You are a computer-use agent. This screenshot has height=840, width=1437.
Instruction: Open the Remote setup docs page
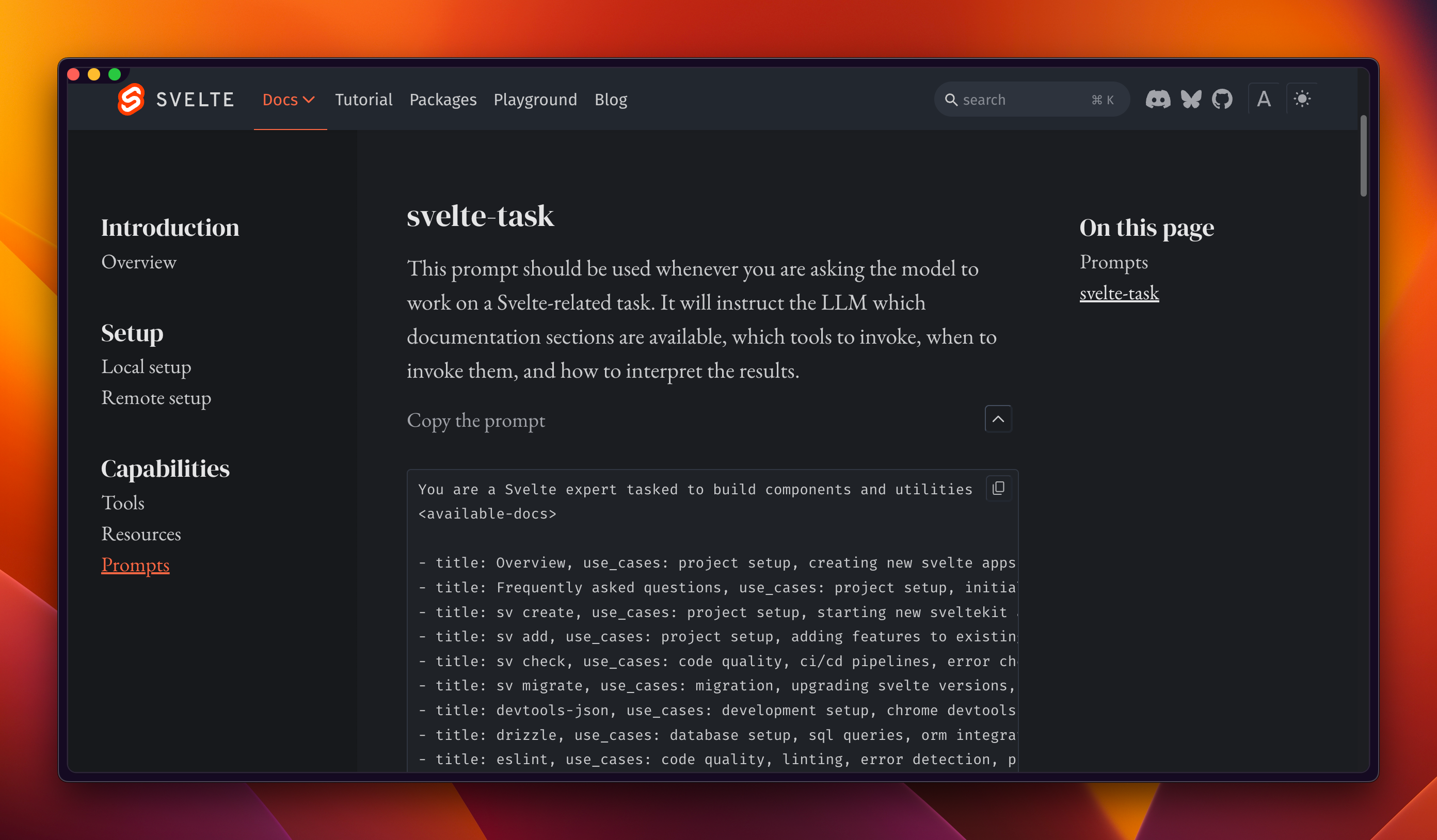click(156, 398)
